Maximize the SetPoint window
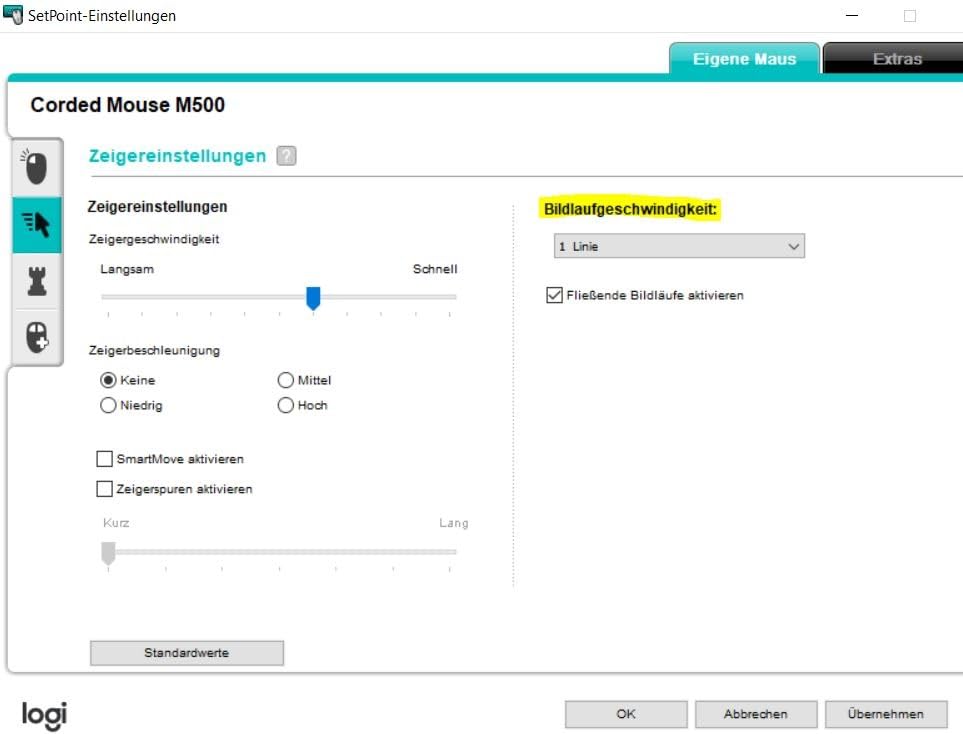This screenshot has height=734, width=963. click(910, 15)
